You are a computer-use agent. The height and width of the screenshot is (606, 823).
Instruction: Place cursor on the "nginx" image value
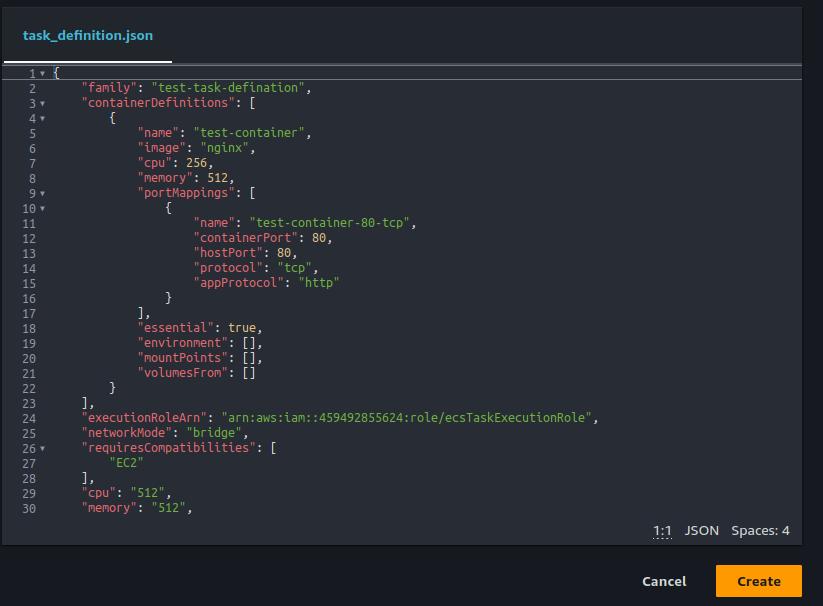point(225,148)
